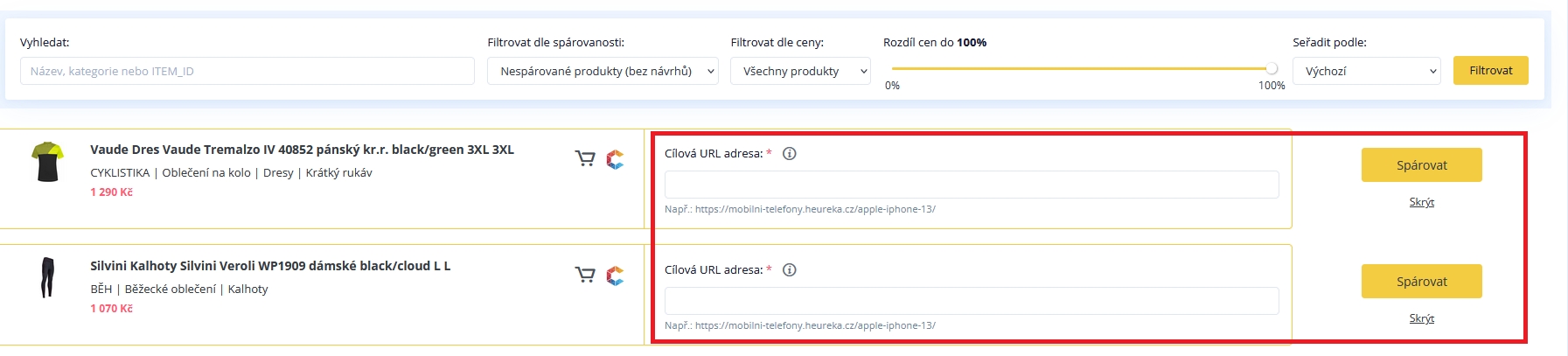The image size is (1568, 356).
Task: Click the 'Rozdíl cen' slider handle
Action: click(x=1272, y=68)
